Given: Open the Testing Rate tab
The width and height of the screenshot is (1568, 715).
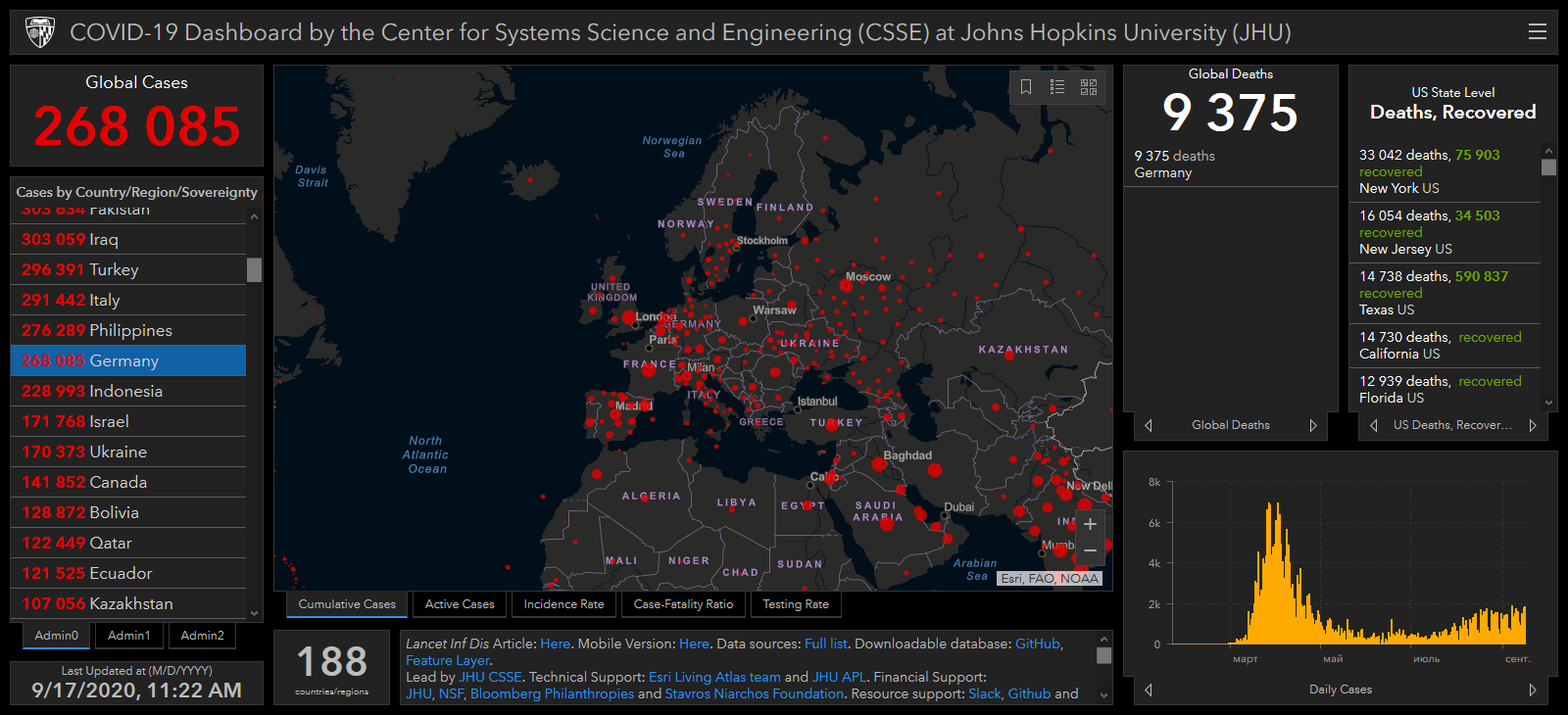Looking at the screenshot, I should [796, 604].
